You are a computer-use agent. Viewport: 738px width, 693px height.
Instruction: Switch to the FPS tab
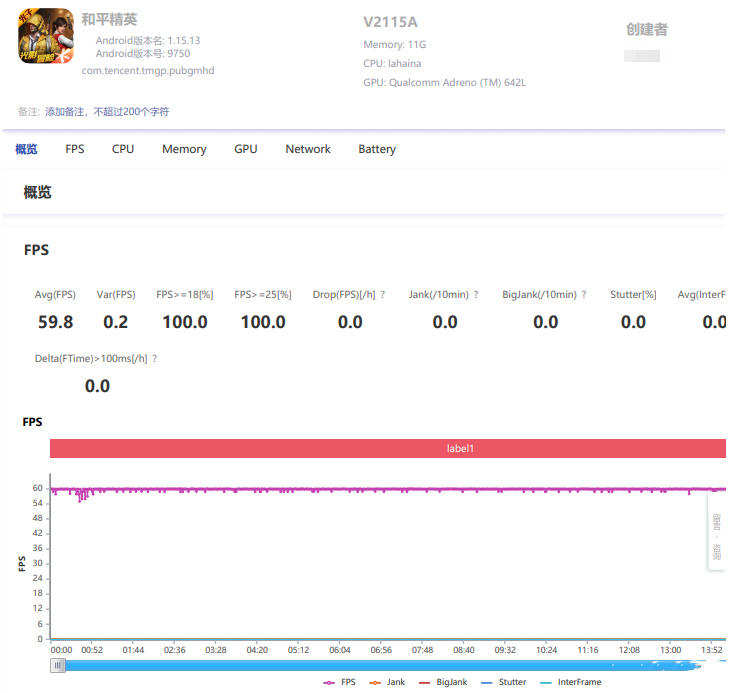[74, 149]
